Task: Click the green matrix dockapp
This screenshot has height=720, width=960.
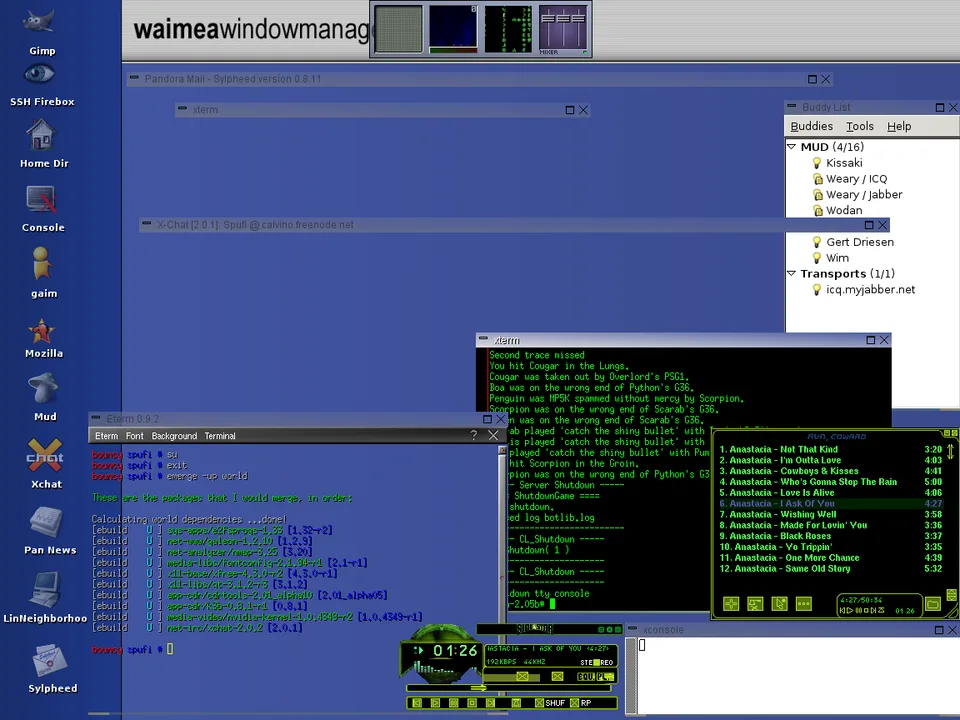Action: [508, 29]
